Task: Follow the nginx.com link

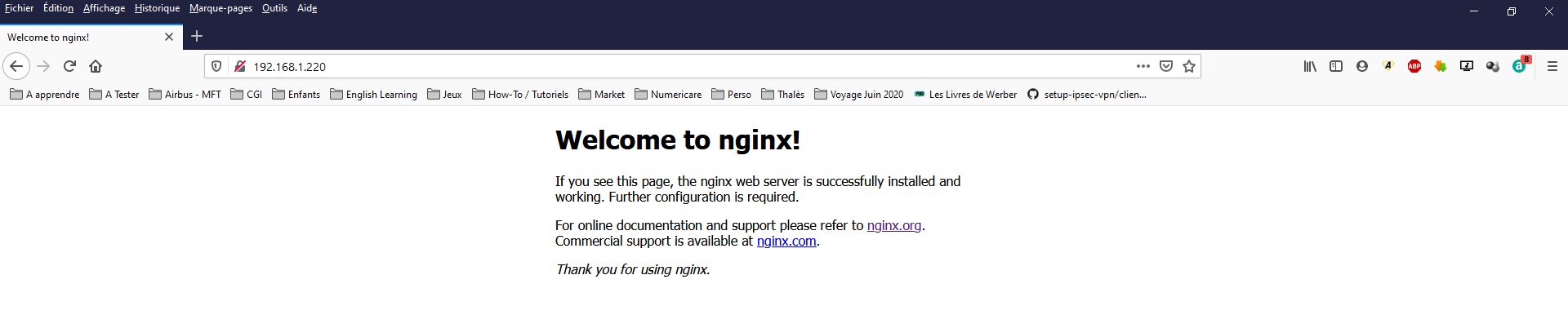Action: (x=786, y=241)
